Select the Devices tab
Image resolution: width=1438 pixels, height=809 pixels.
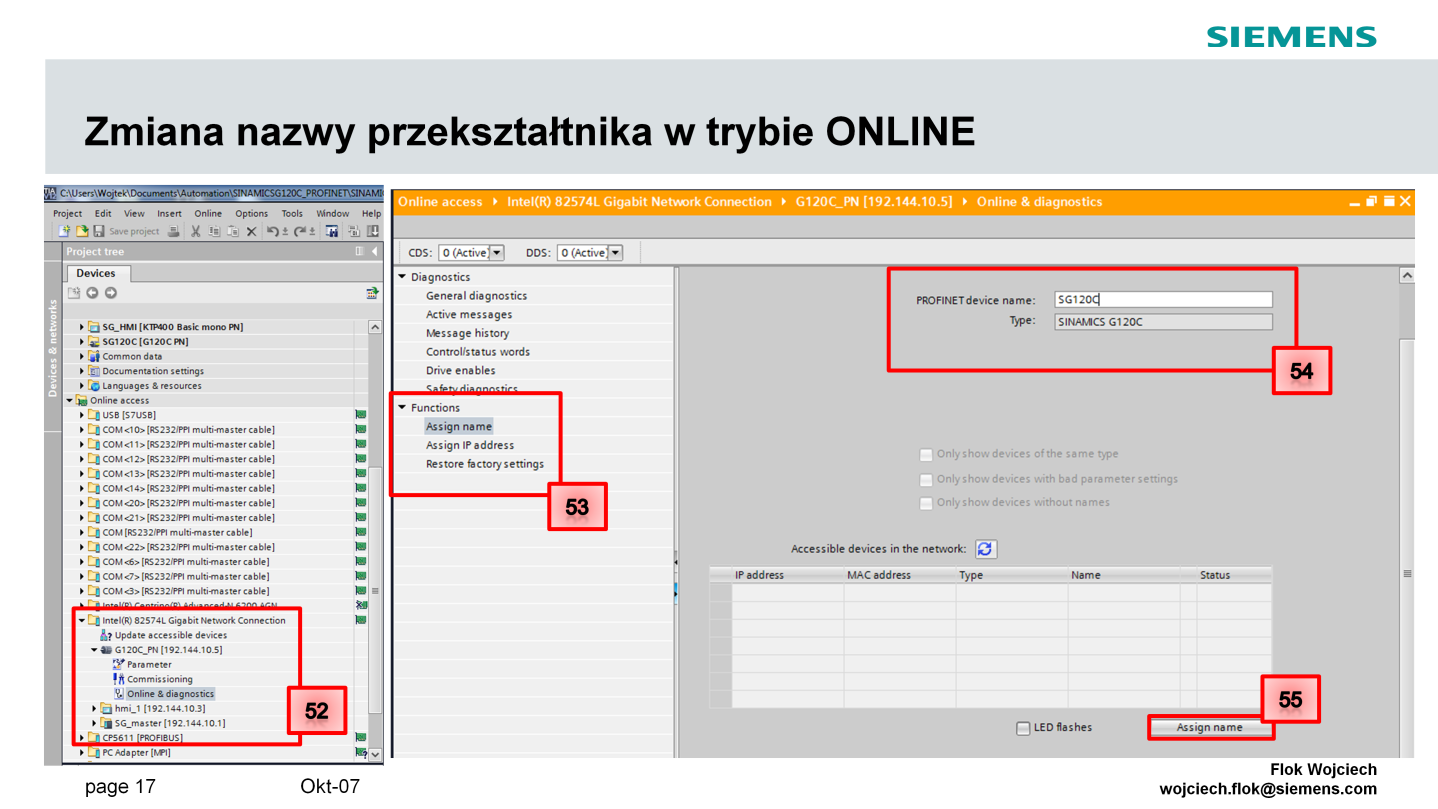pyautogui.click(x=96, y=273)
